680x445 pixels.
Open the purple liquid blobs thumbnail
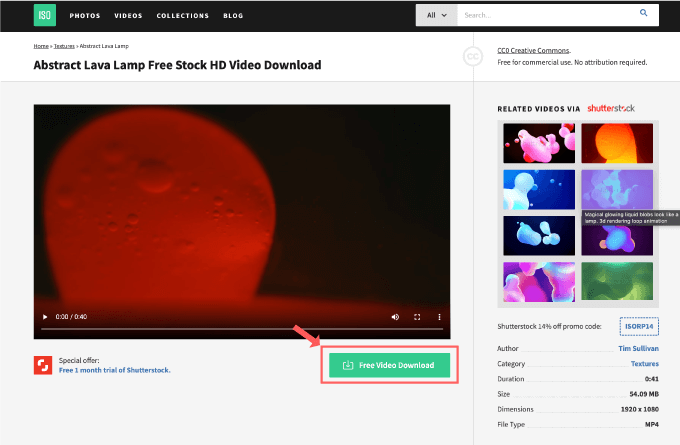coord(617,190)
